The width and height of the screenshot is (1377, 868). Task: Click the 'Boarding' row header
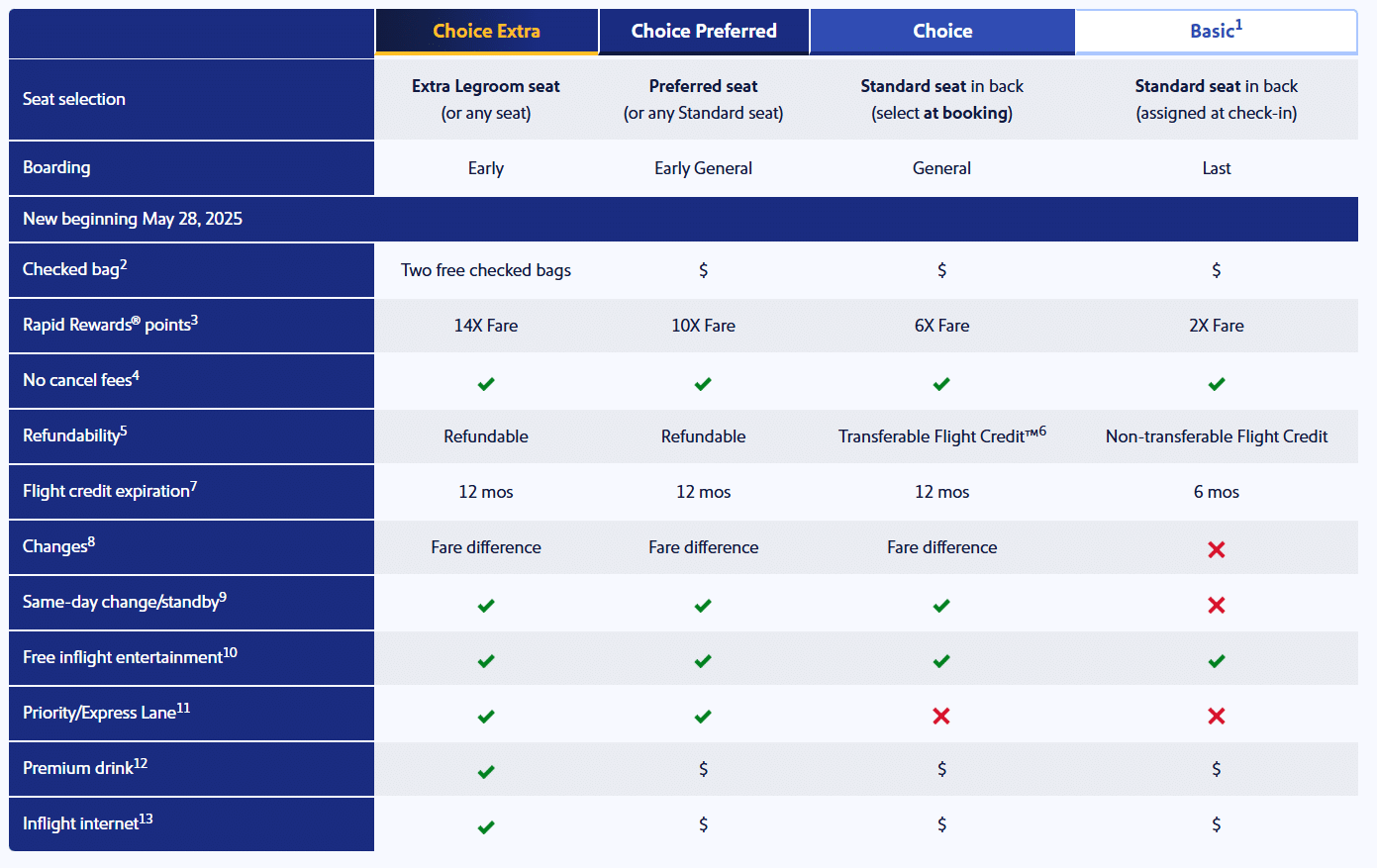(x=191, y=167)
